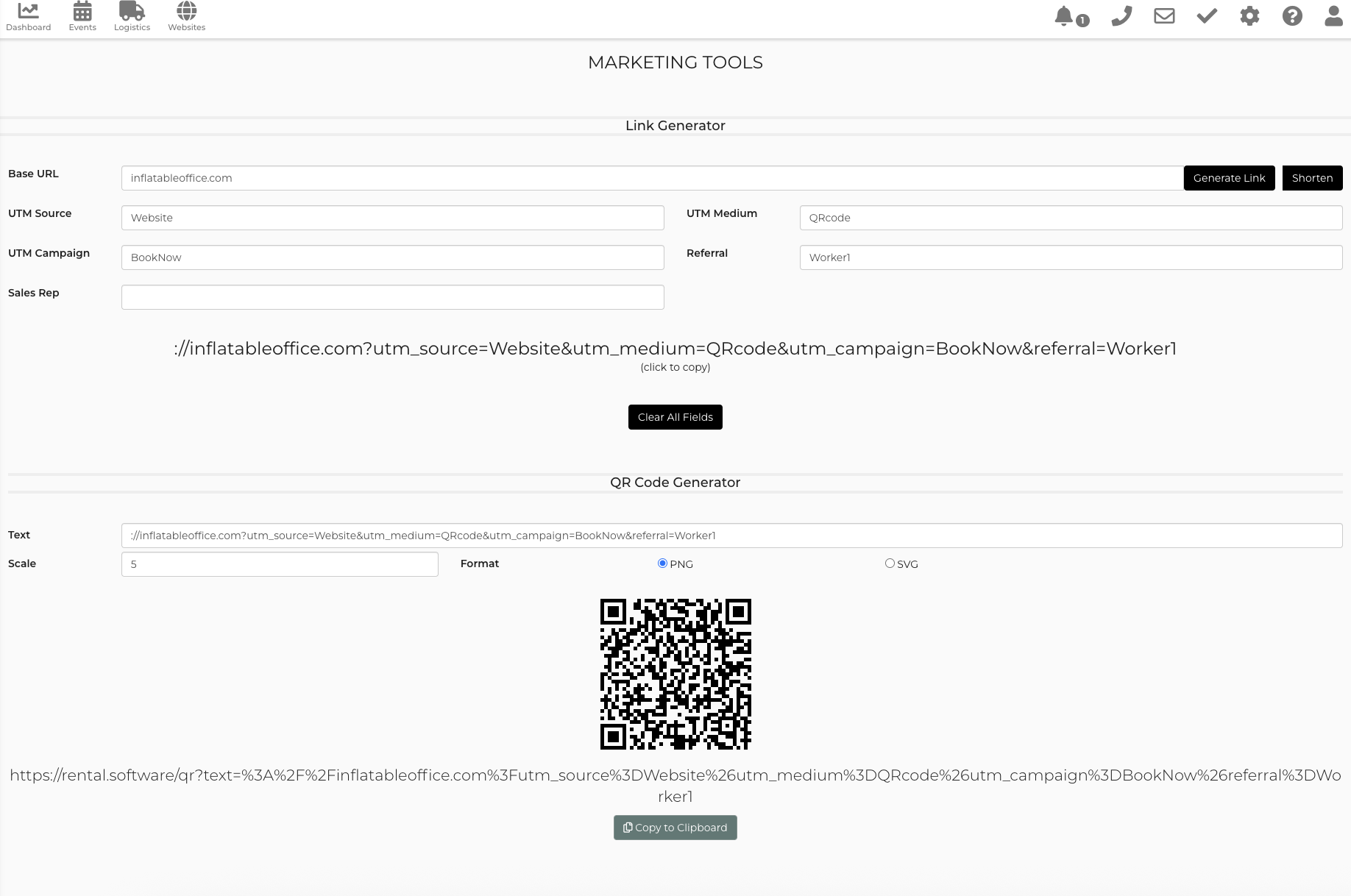The width and height of the screenshot is (1351, 896).
Task: Click the phone icon in header
Action: coord(1121,16)
